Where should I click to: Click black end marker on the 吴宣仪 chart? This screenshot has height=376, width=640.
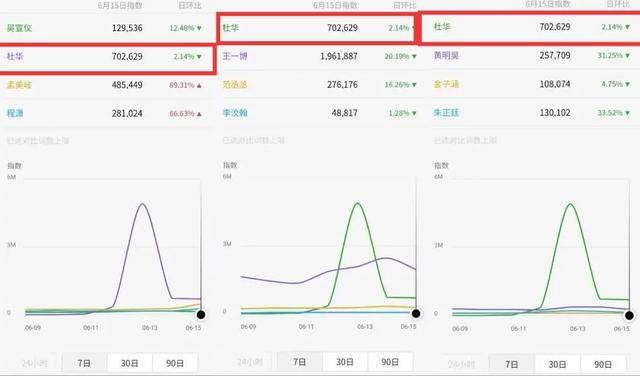(201, 314)
